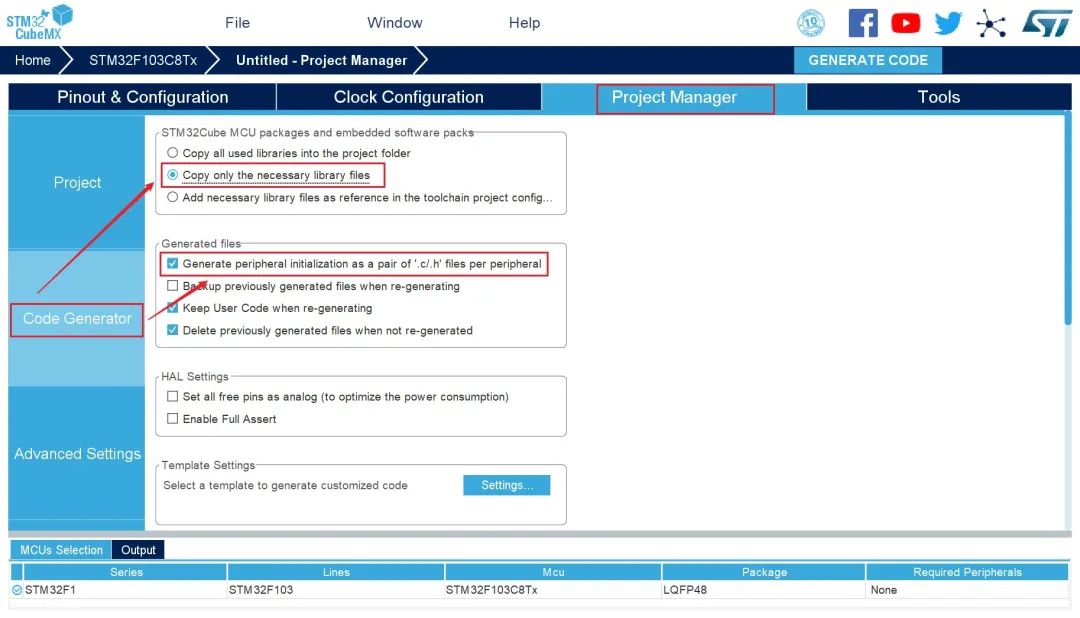
Task: Select the LQFP48 package cell
Action: pyautogui.click(x=764, y=590)
